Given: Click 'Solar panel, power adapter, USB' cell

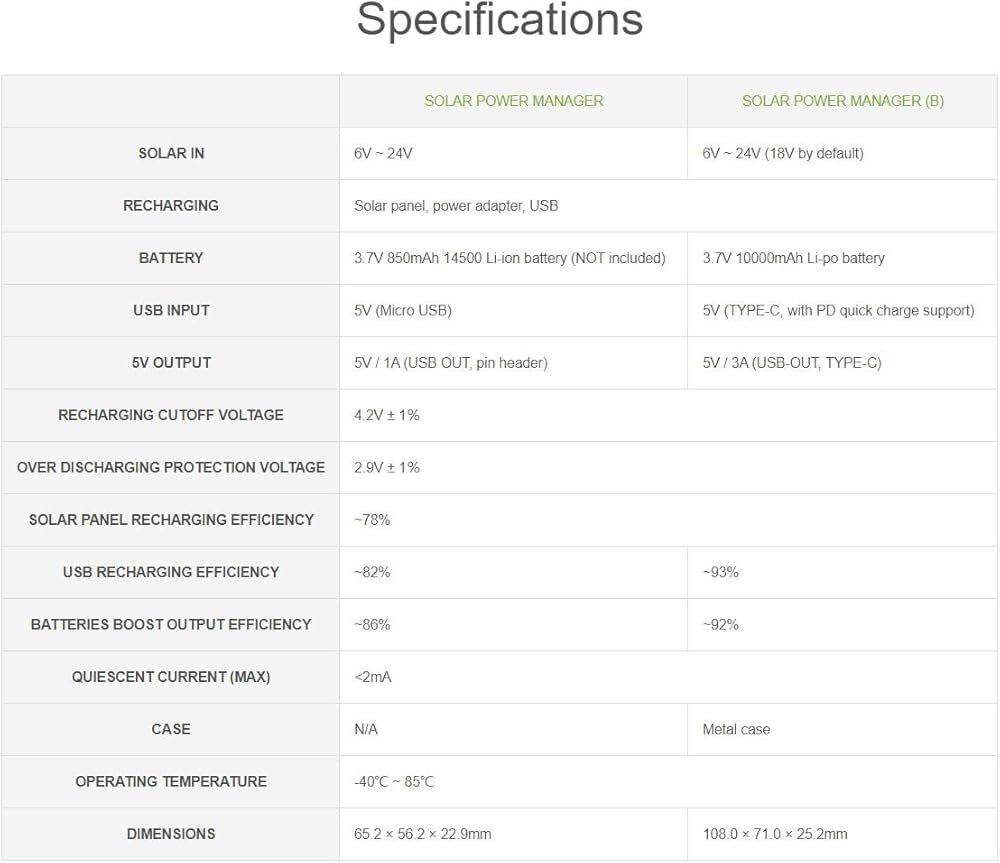Looking at the screenshot, I should point(456,206).
